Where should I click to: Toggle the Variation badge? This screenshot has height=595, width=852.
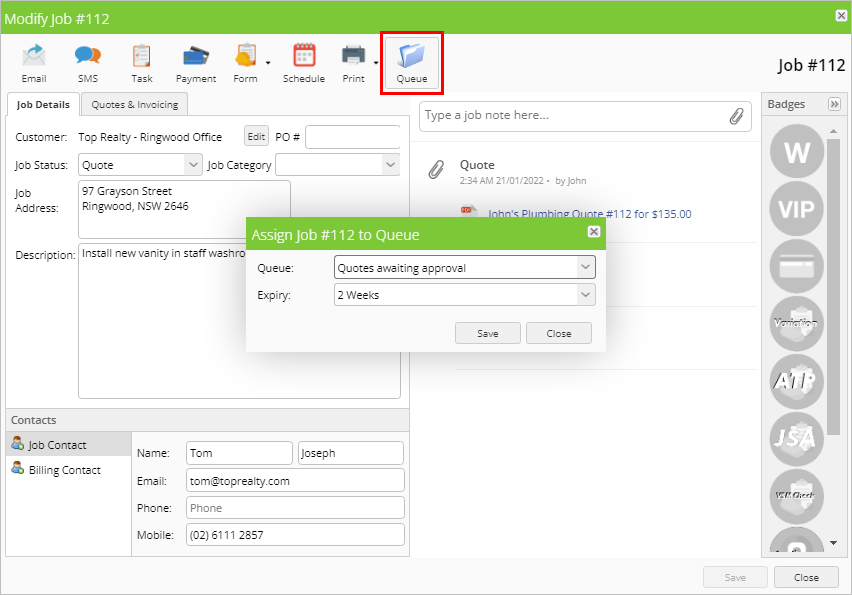797,324
